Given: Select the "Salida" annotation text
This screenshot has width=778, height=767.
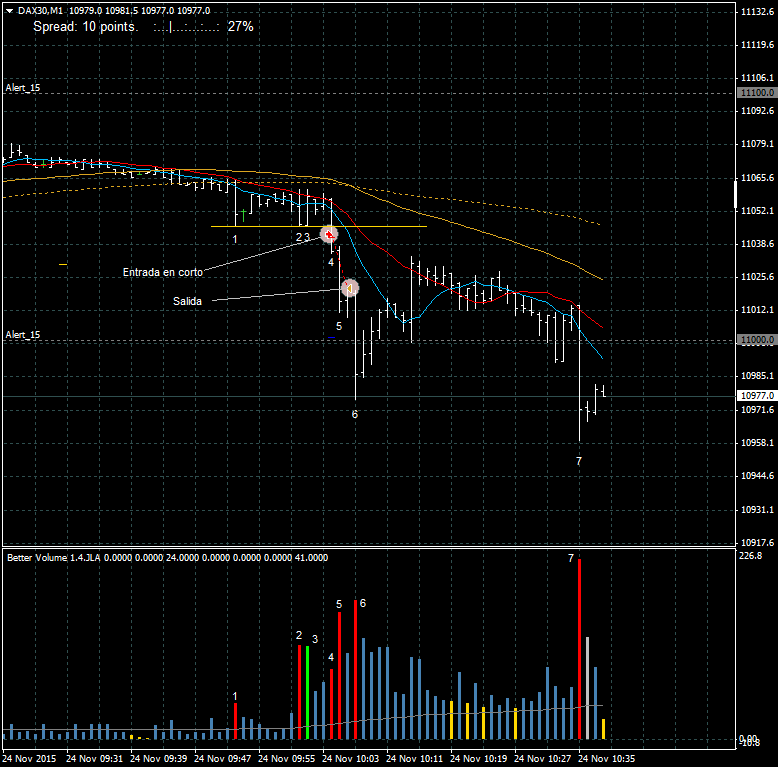Looking at the screenshot, I should pos(187,301).
